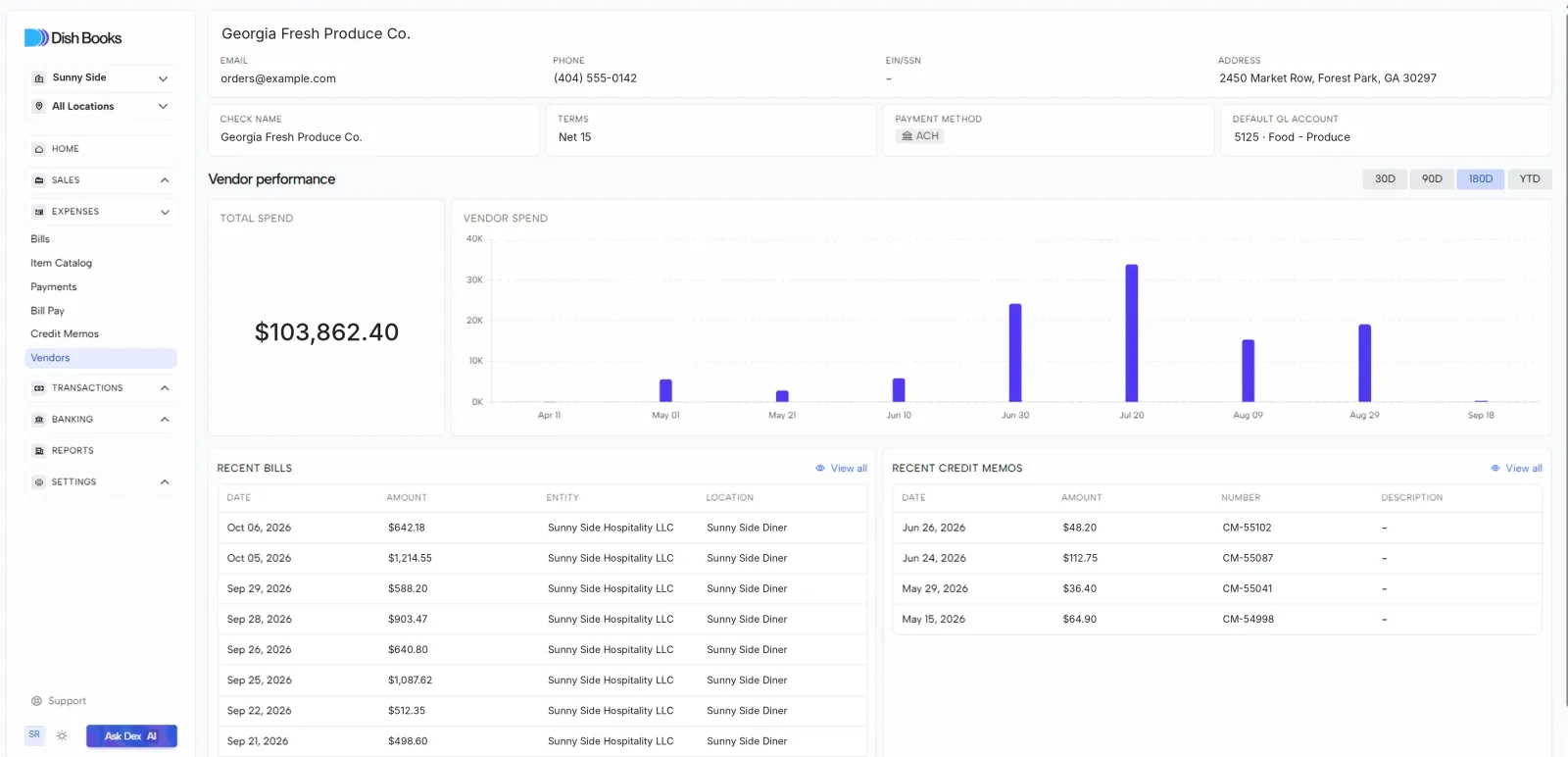The width and height of the screenshot is (1568, 757).
Task: Click the building icon next to Sunny Side
Action: [x=39, y=77]
